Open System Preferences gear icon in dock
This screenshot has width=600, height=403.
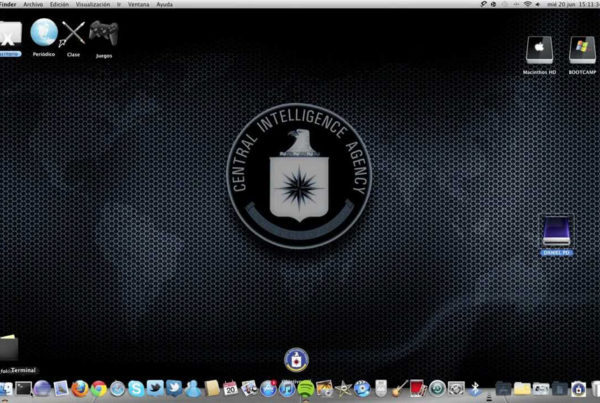[x=456, y=389]
